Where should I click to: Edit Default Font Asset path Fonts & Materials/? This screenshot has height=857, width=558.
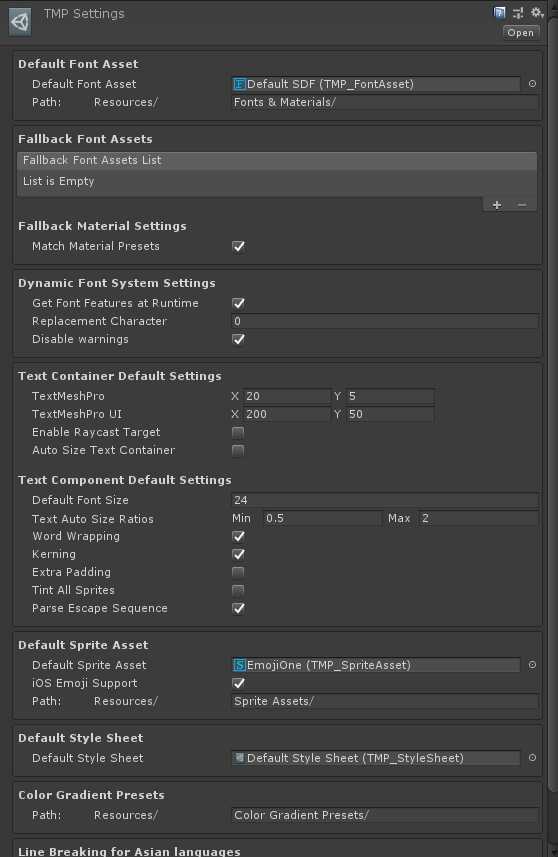385,102
